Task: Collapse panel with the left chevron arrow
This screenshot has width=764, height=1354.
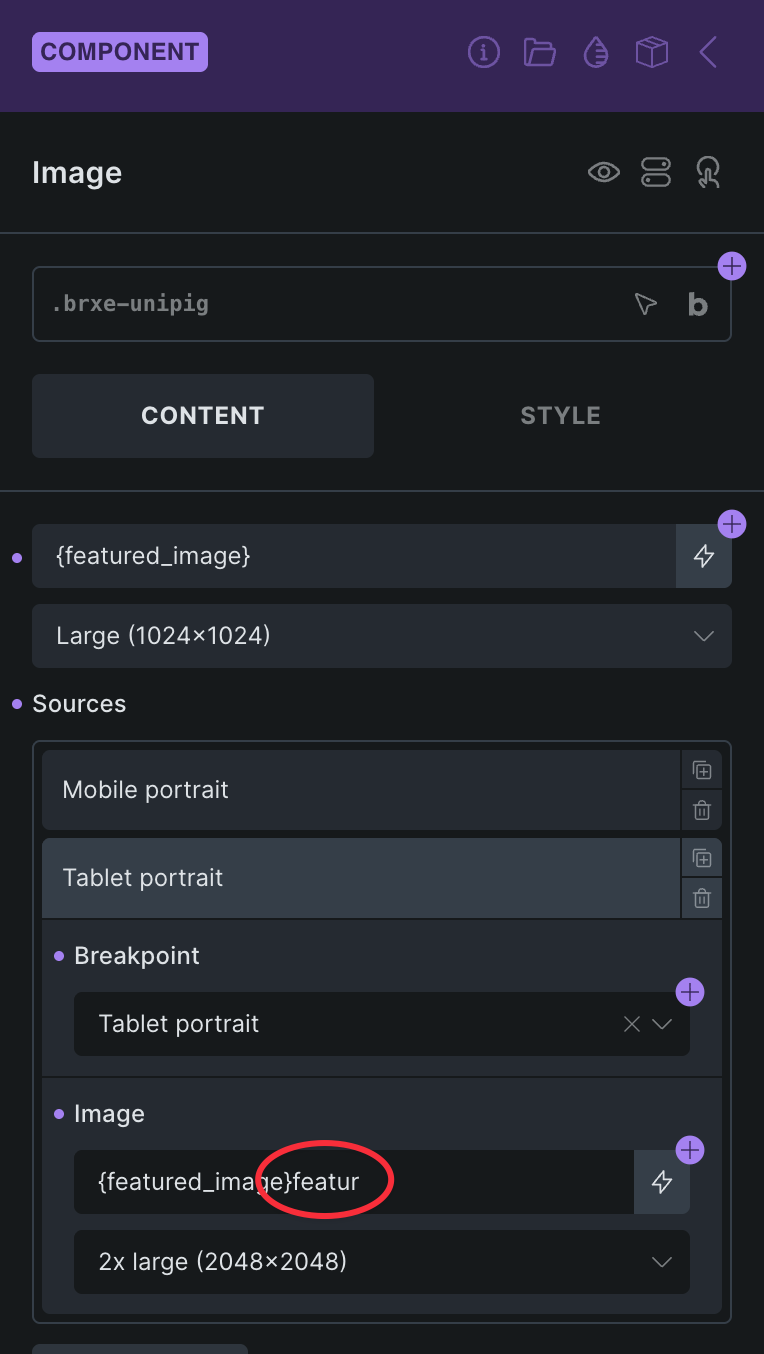Action: click(708, 52)
